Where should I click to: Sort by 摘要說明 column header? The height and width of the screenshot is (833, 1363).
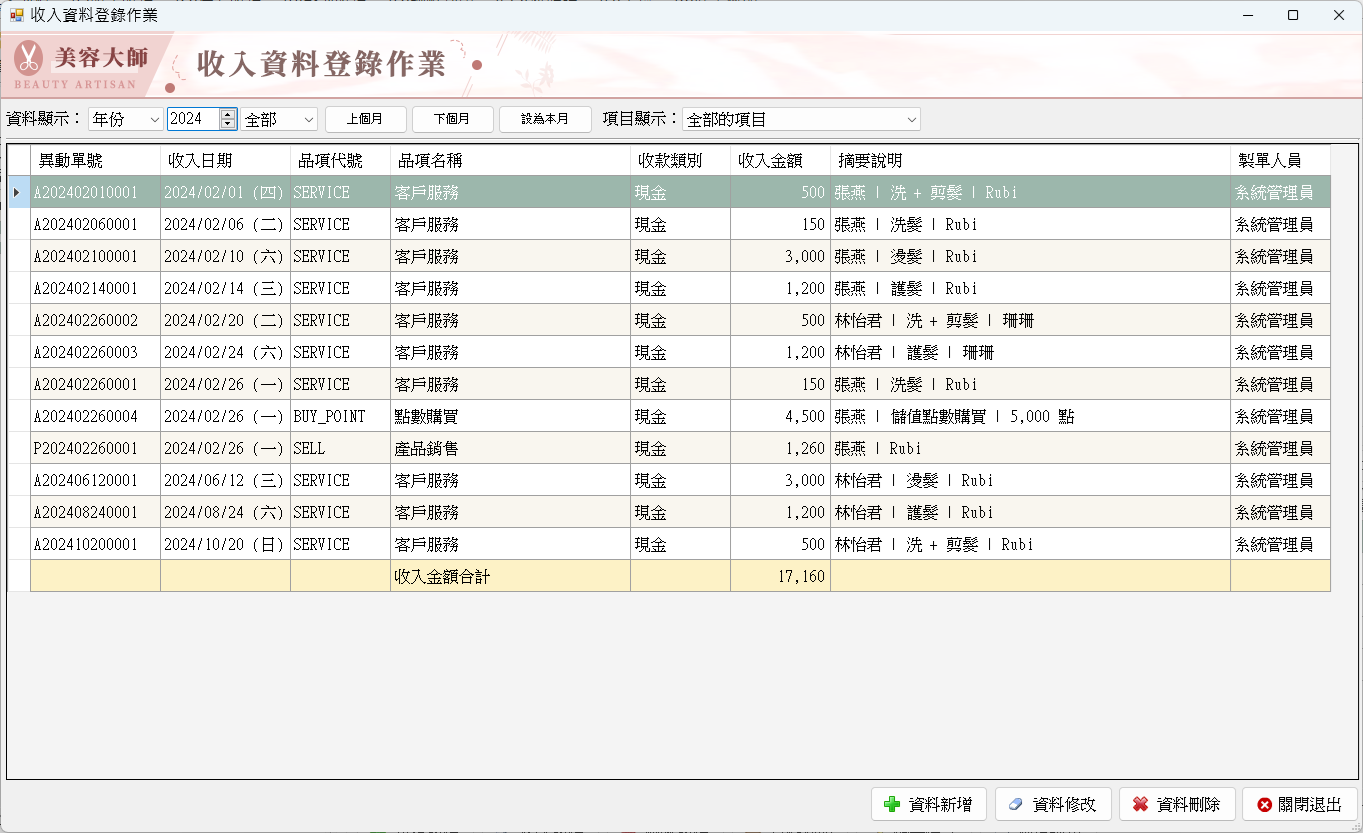coord(1030,160)
